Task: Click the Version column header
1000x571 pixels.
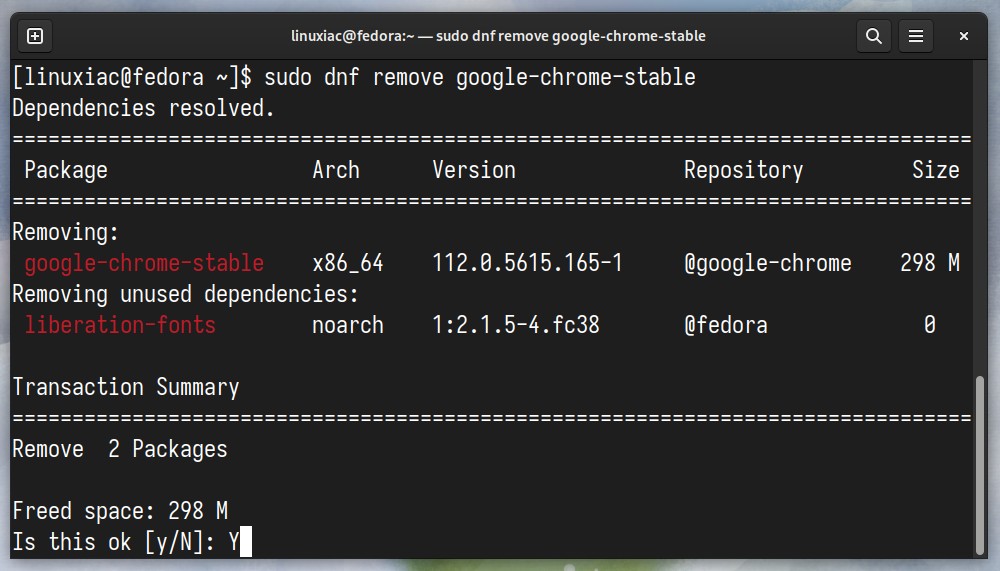Action: click(x=474, y=170)
